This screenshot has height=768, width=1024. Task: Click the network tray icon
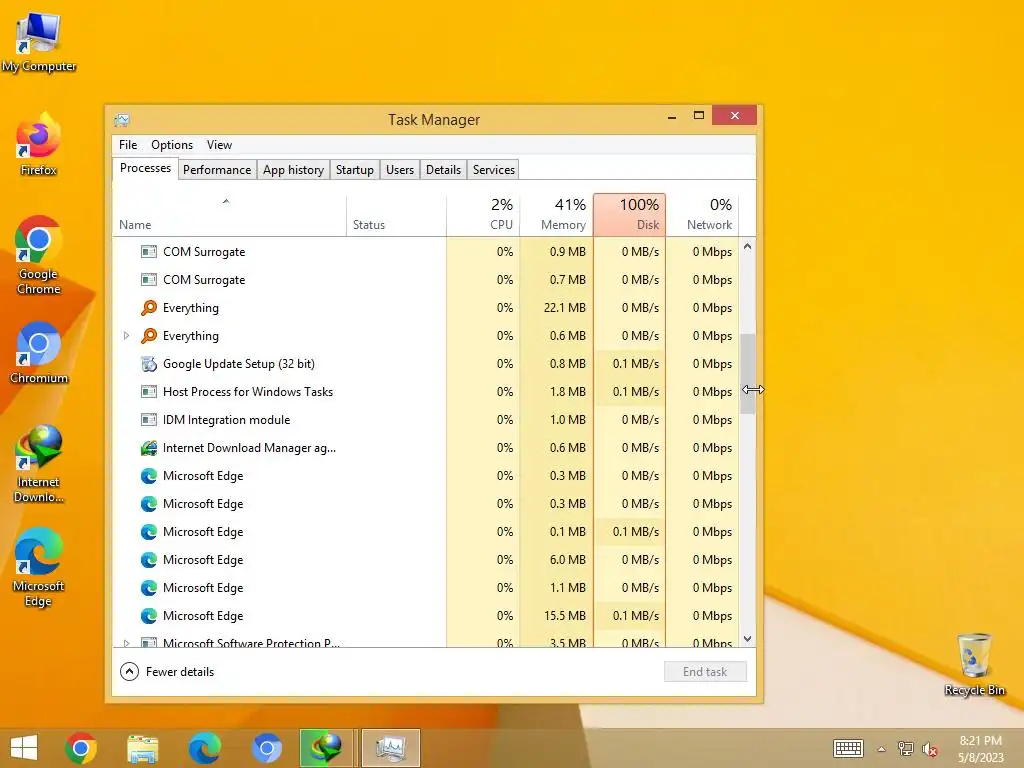pos(906,748)
